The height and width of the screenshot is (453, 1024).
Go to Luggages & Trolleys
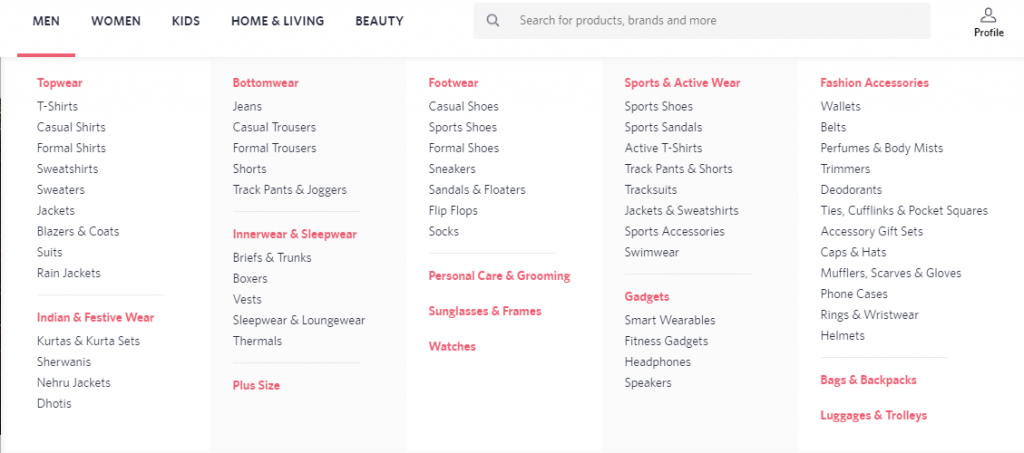(x=873, y=415)
